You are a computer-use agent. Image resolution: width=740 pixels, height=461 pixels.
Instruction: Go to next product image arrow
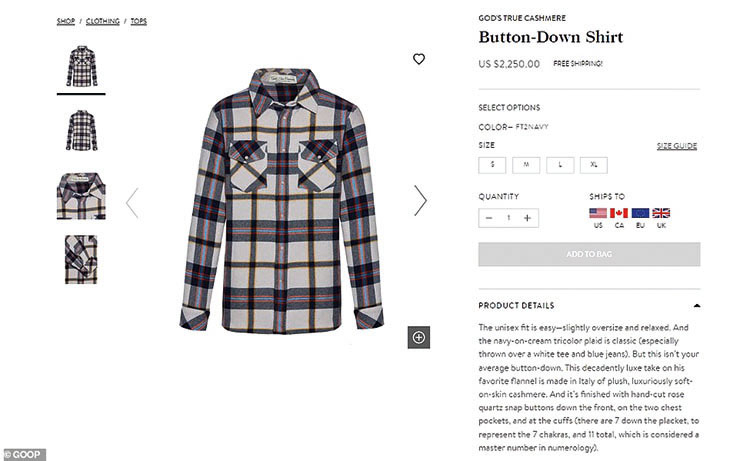pyautogui.click(x=420, y=201)
